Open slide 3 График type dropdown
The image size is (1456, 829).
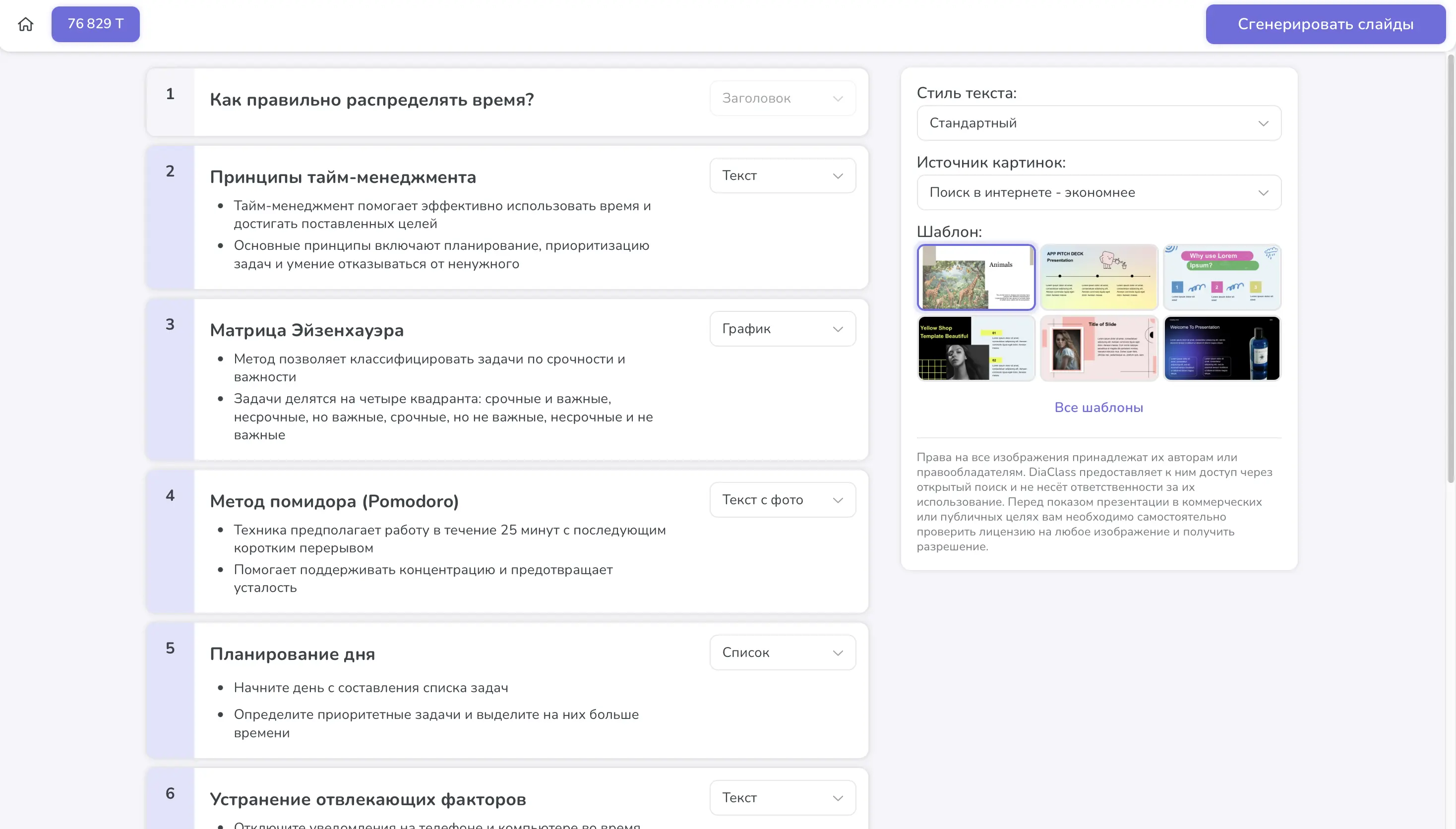[x=782, y=329]
